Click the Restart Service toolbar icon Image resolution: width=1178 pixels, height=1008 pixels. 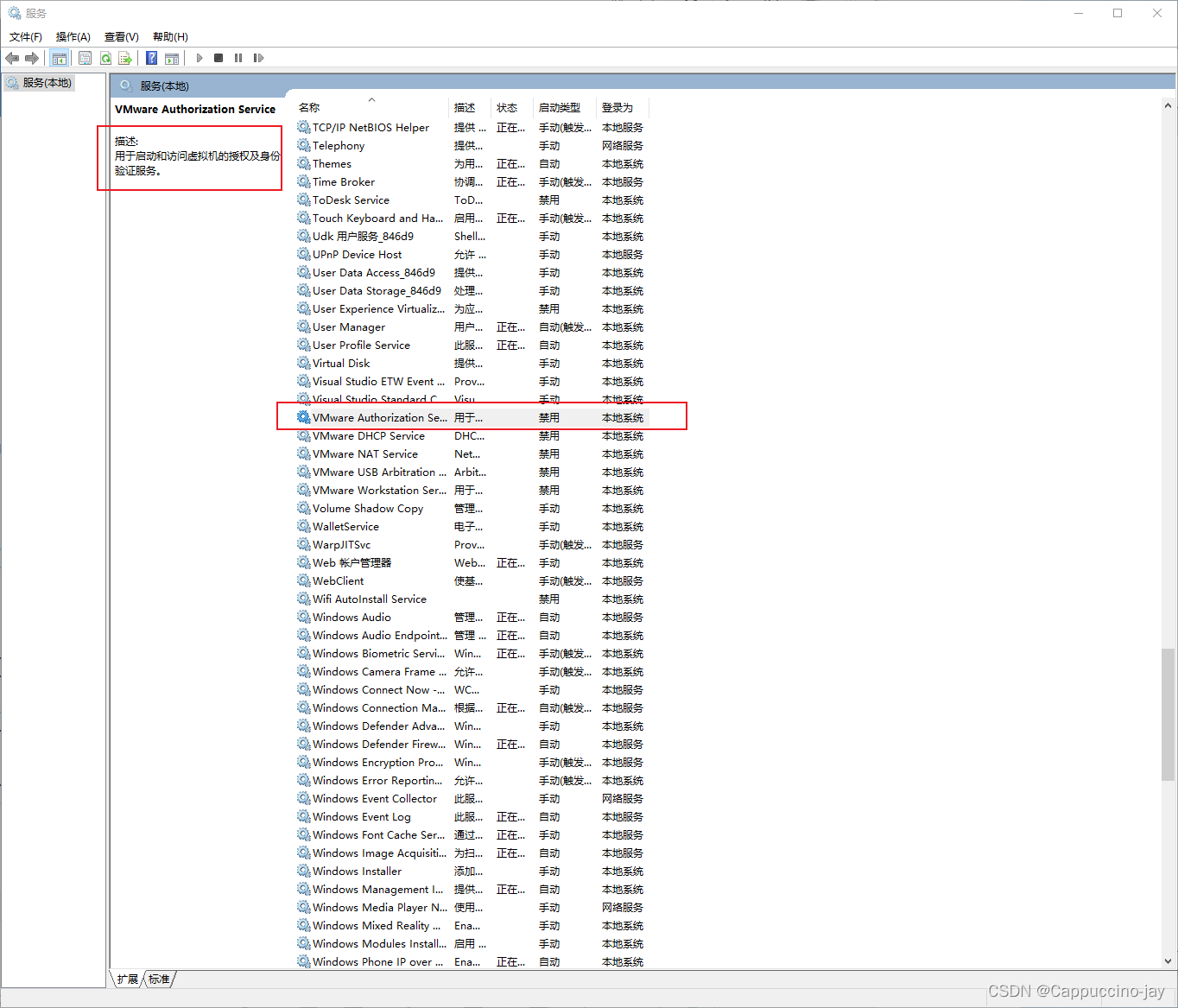[x=258, y=58]
